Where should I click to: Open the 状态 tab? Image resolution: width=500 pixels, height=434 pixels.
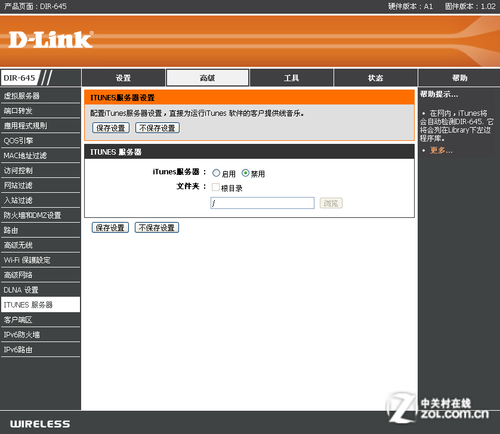(375, 78)
